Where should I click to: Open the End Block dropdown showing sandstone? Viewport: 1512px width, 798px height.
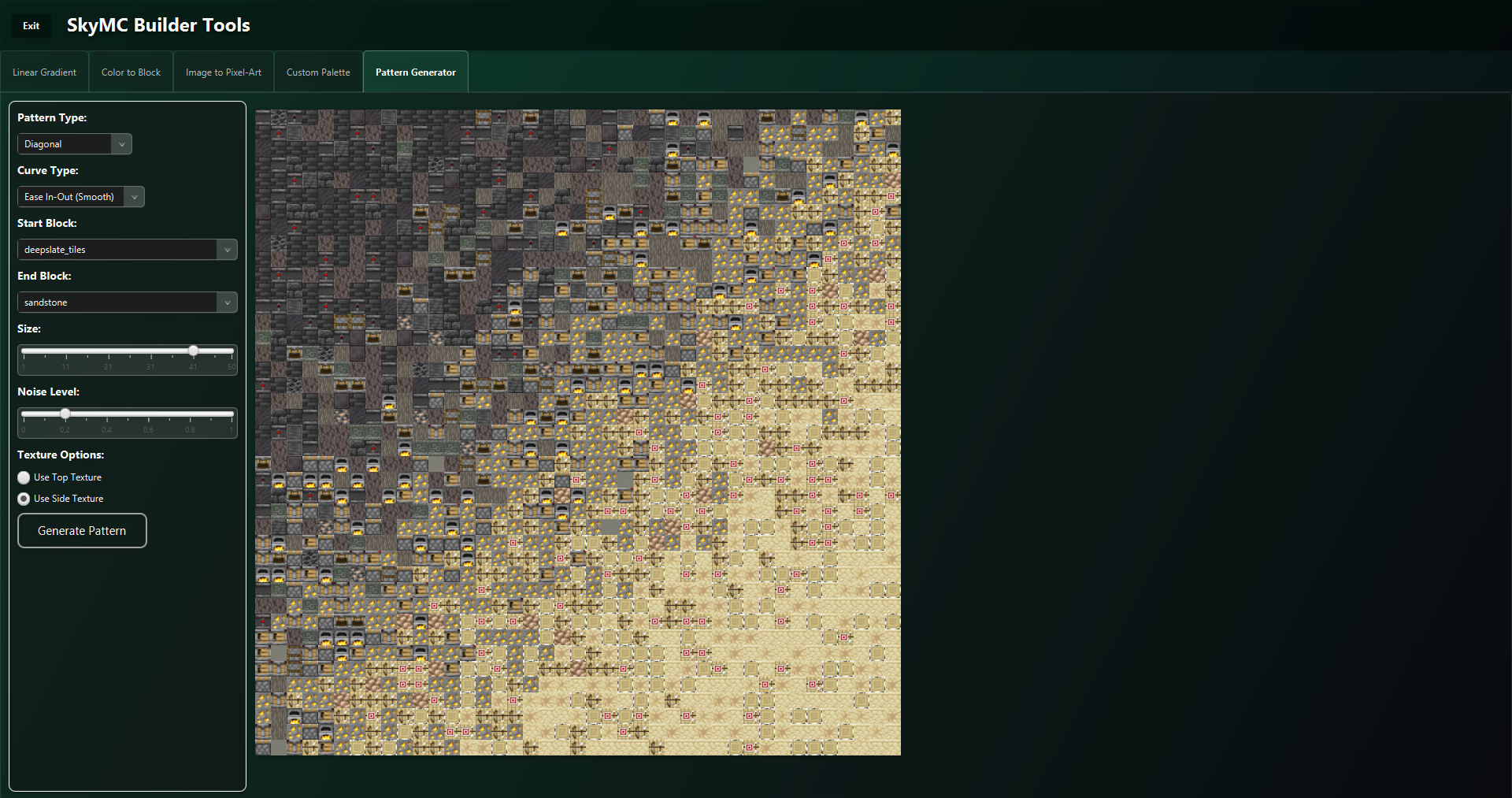118,302
